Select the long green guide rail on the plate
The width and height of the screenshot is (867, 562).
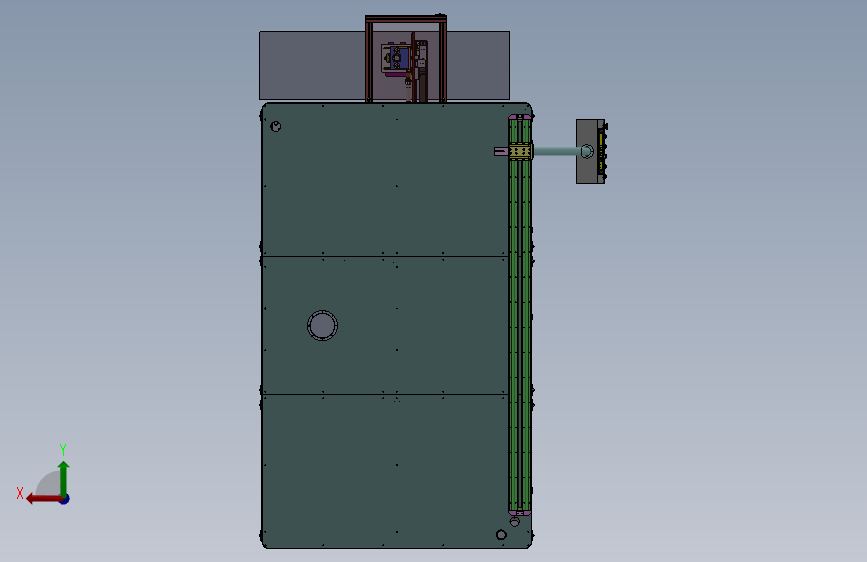pos(520,315)
